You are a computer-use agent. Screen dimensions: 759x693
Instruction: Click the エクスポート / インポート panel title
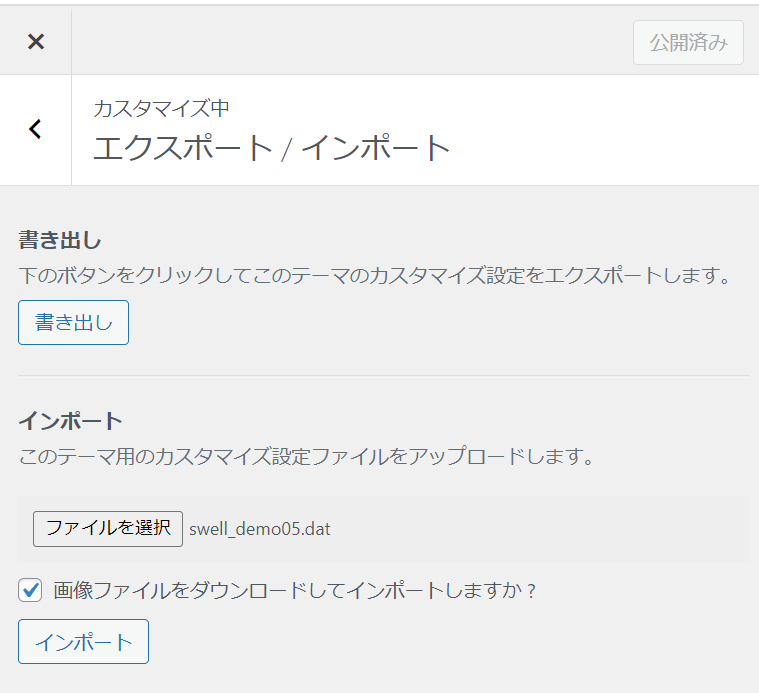(x=272, y=148)
